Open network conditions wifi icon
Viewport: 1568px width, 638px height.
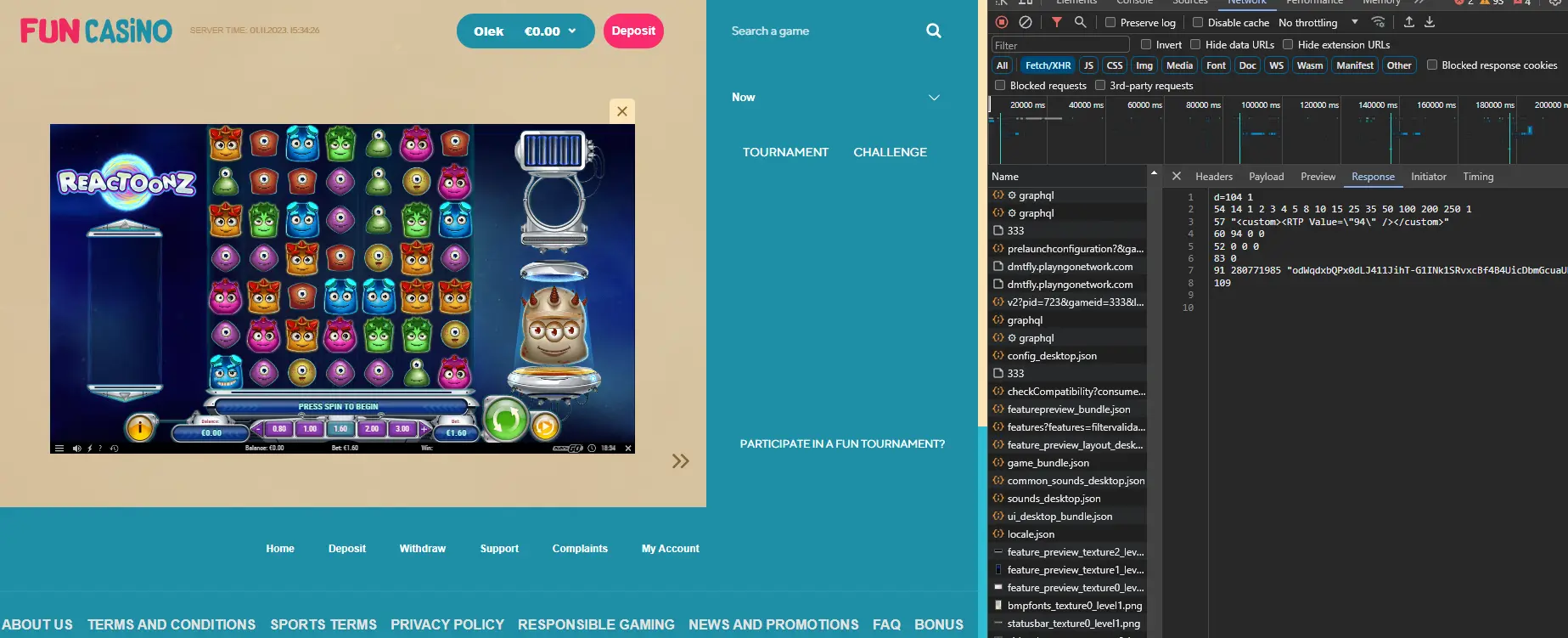point(1379,22)
